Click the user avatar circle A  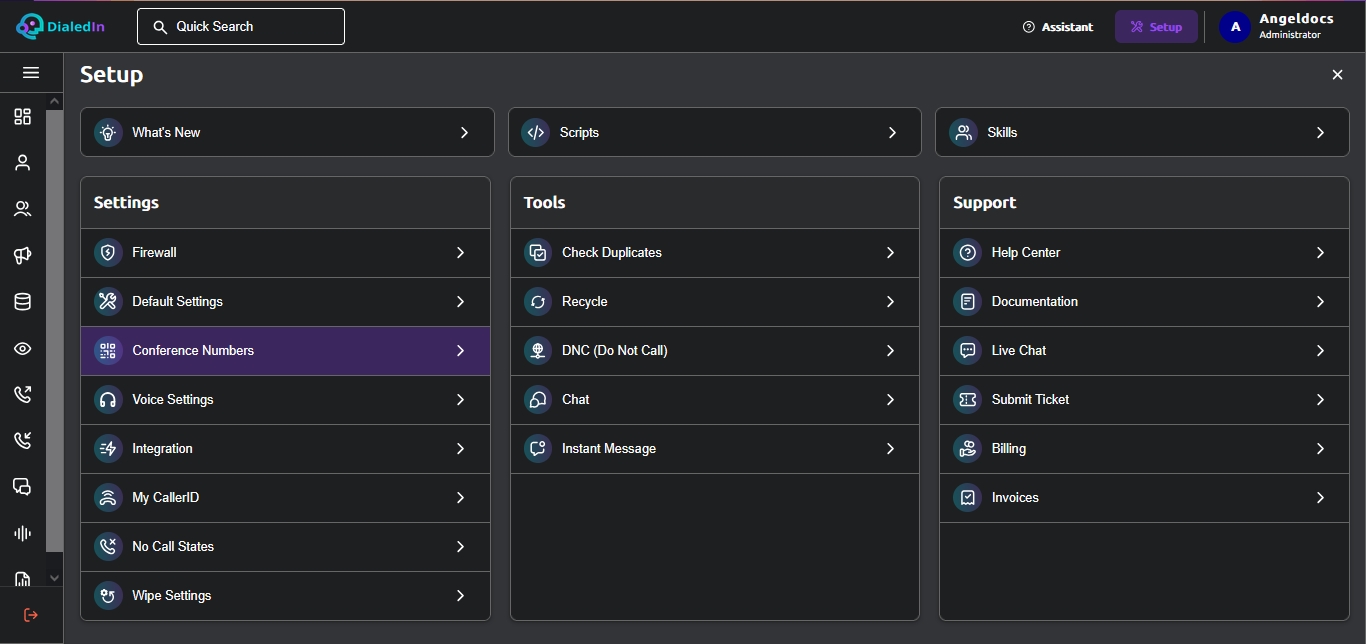[1235, 27]
